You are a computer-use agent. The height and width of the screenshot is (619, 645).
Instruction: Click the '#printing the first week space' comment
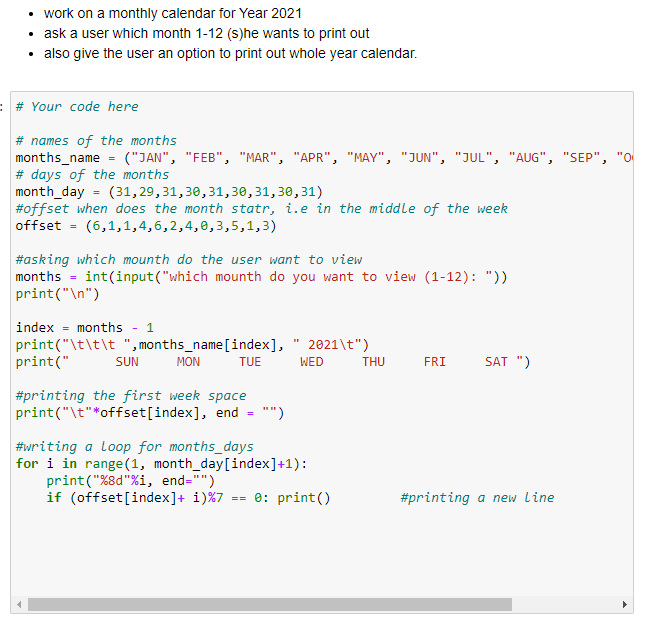click(131, 396)
